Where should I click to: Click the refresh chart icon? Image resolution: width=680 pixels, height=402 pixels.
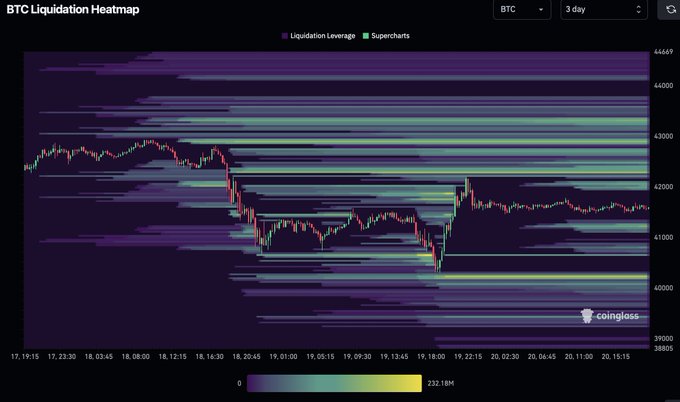point(670,10)
